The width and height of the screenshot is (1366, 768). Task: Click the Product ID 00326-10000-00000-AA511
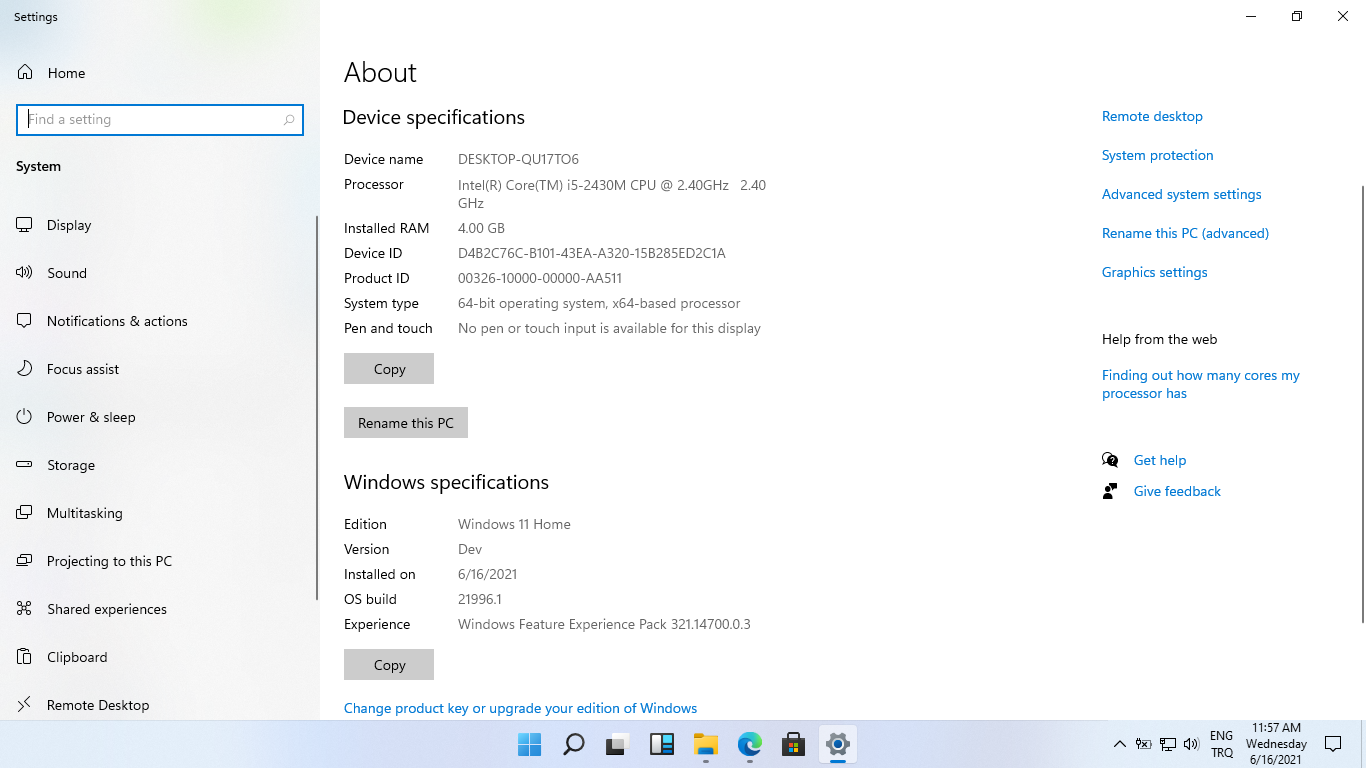pyautogui.click(x=540, y=278)
